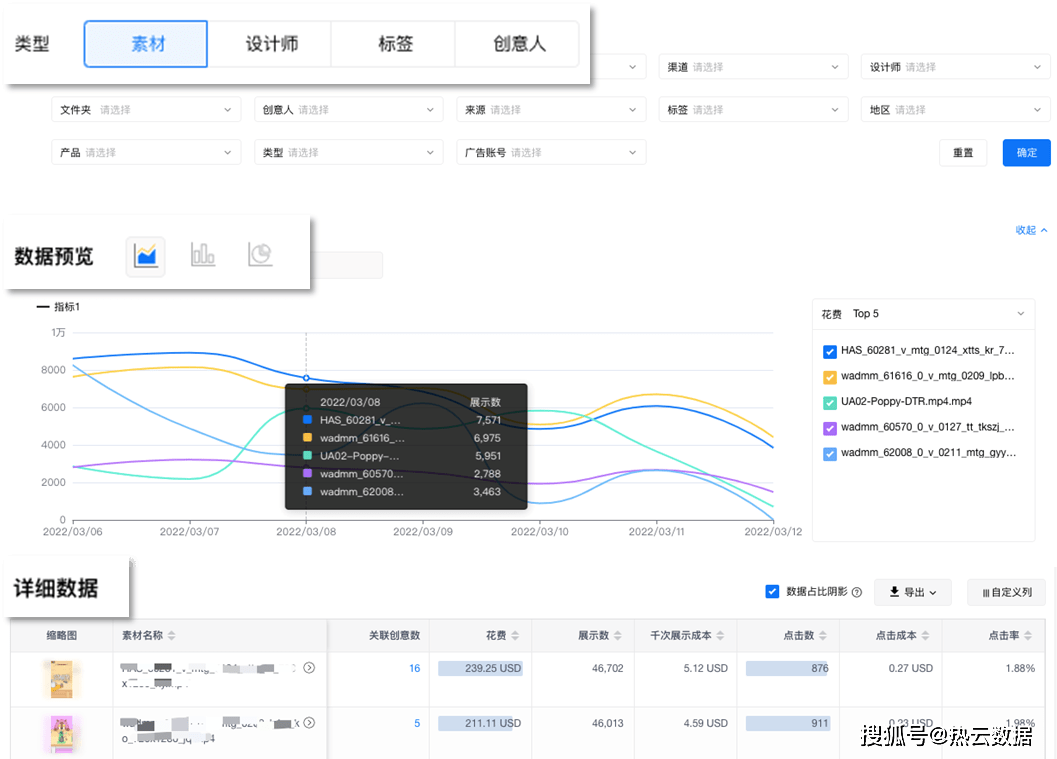Viewport: 1057px width, 759px height.
Task: Open second row material thumbnail
Action: coord(61,733)
